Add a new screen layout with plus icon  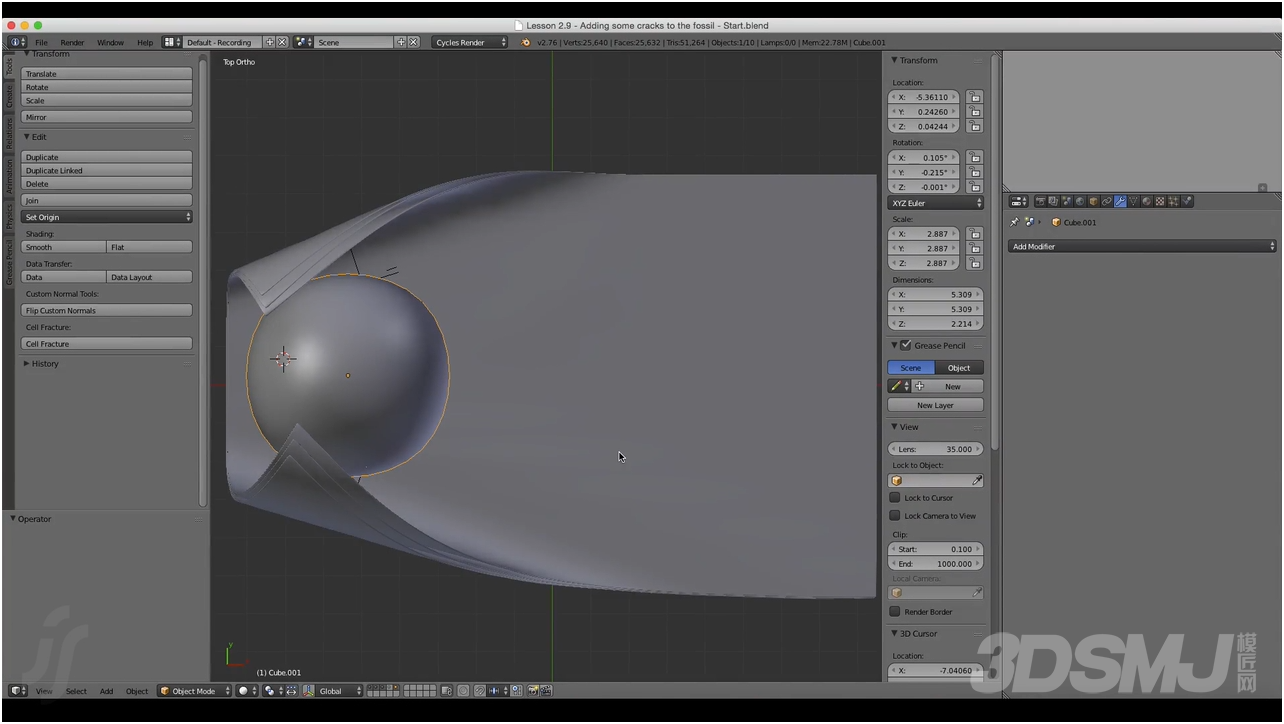270,42
